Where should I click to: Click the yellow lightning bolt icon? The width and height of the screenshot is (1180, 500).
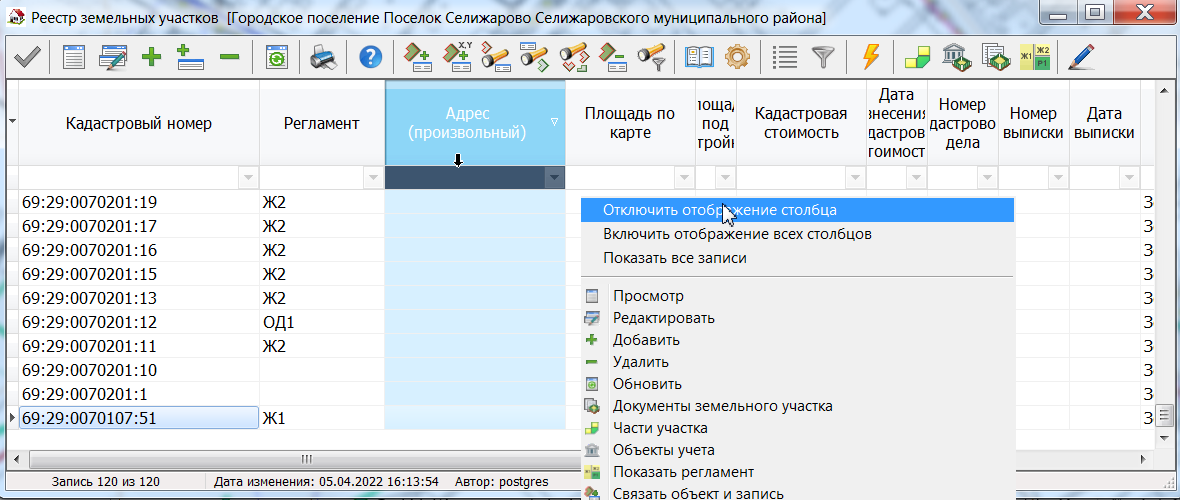point(870,57)
